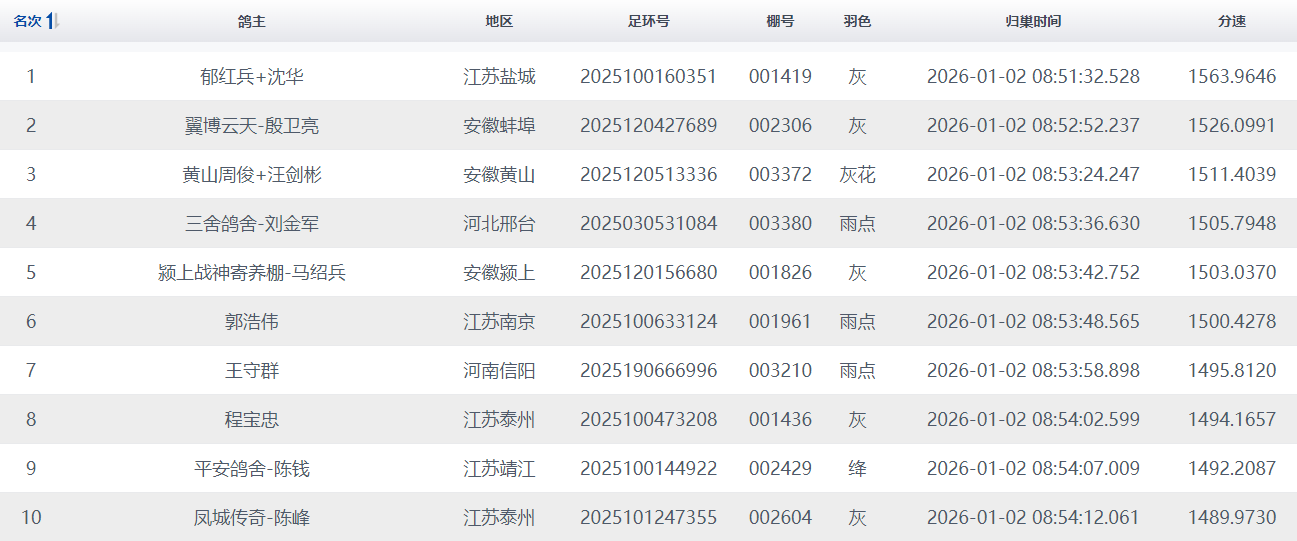This screenshot has width=1297, height=541.
Task: Click loft number 003210
Action: [780, 371]
